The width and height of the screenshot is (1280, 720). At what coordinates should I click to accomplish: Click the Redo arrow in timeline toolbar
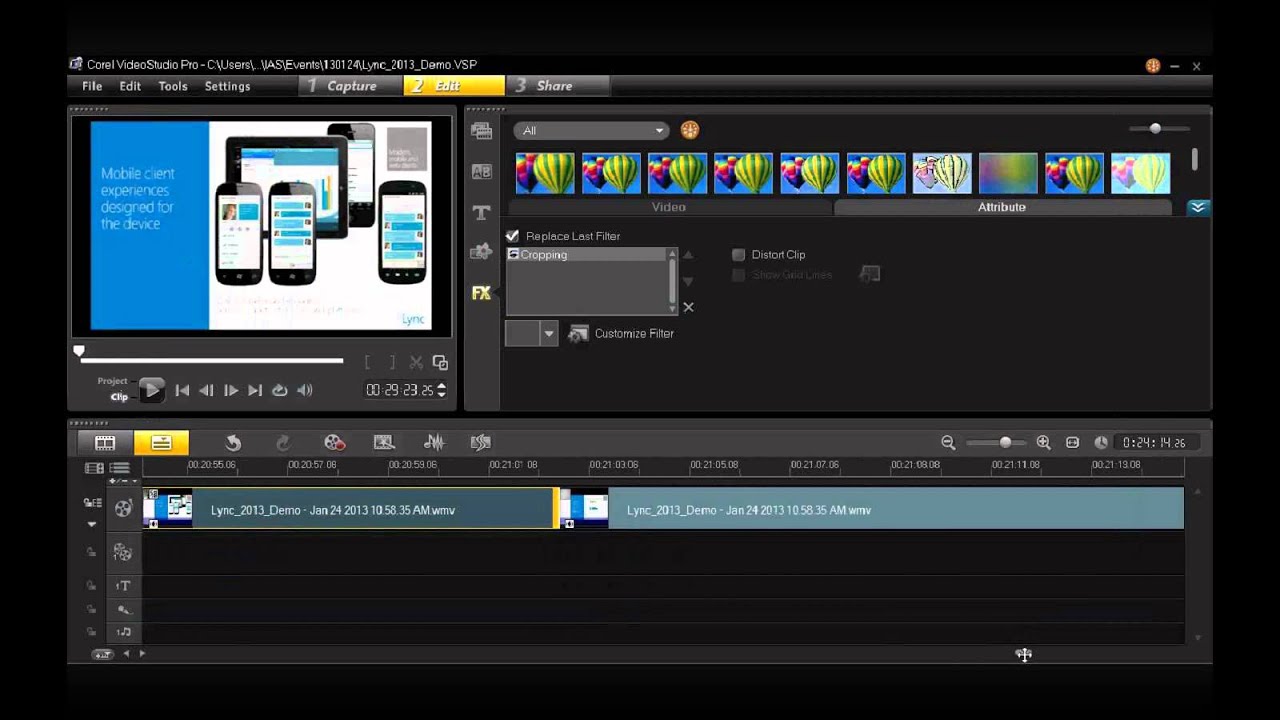pos(283,442)
